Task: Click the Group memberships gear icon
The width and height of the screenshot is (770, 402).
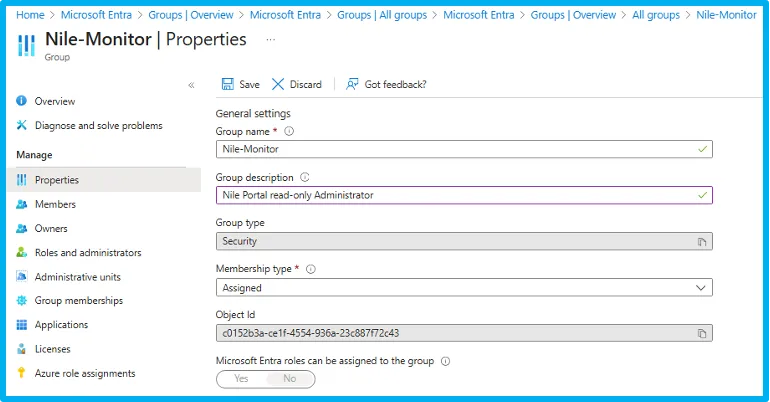Action: [x=22, y=300]
